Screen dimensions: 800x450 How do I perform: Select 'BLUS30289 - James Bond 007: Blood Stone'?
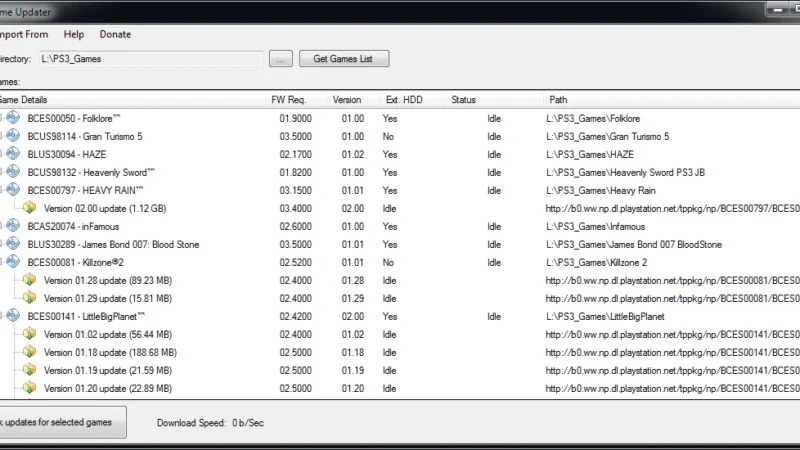pos(113,244)
